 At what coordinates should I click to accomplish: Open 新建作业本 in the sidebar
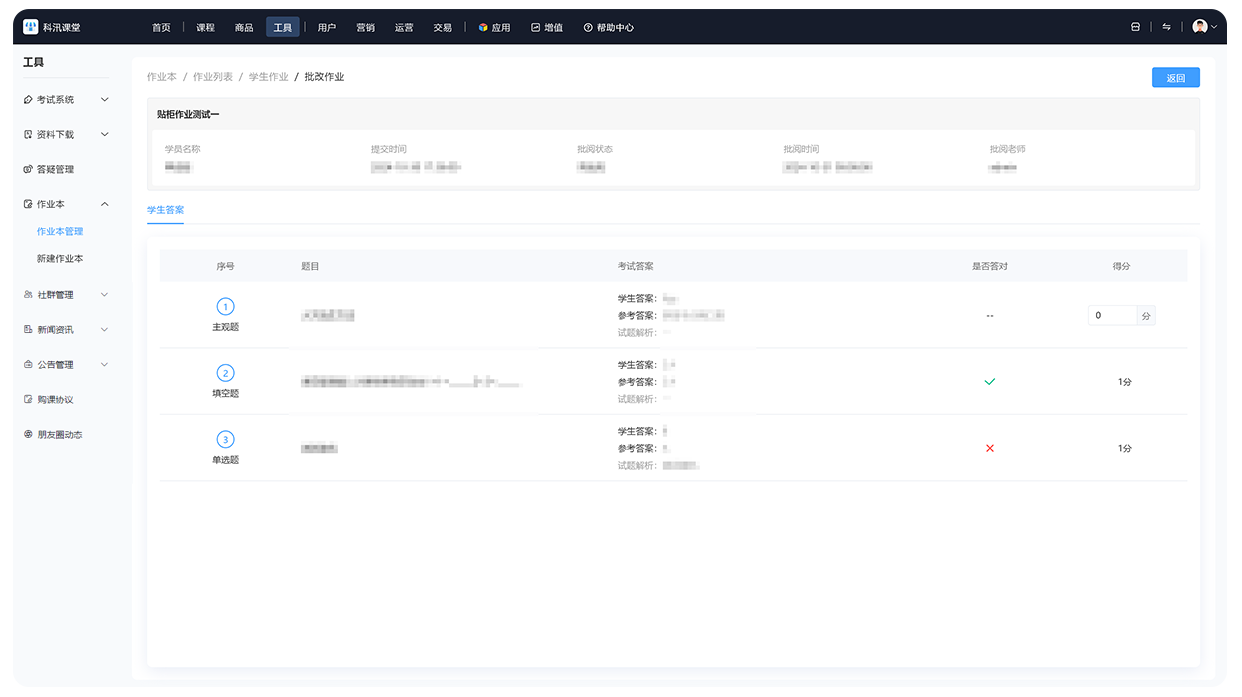60,258
